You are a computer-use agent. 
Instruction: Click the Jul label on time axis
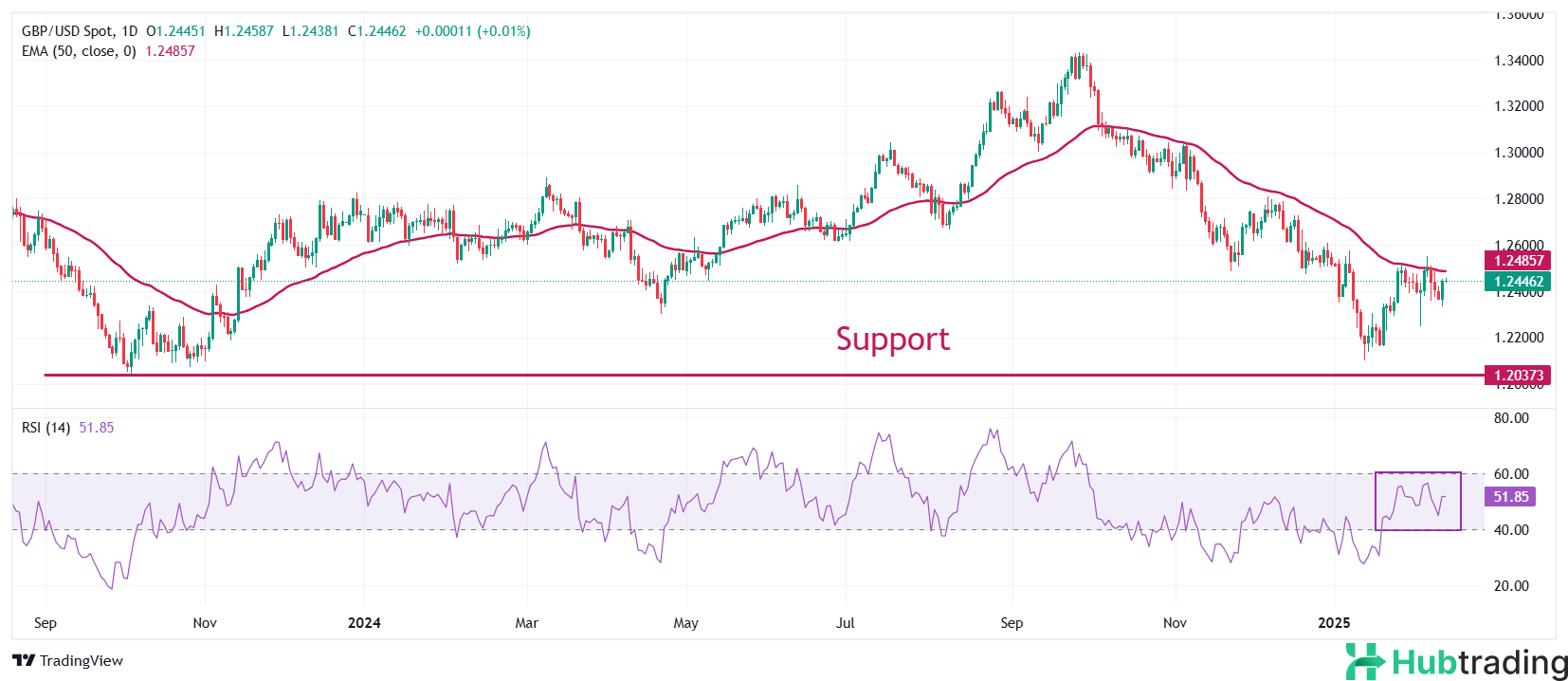coord(845,623)
